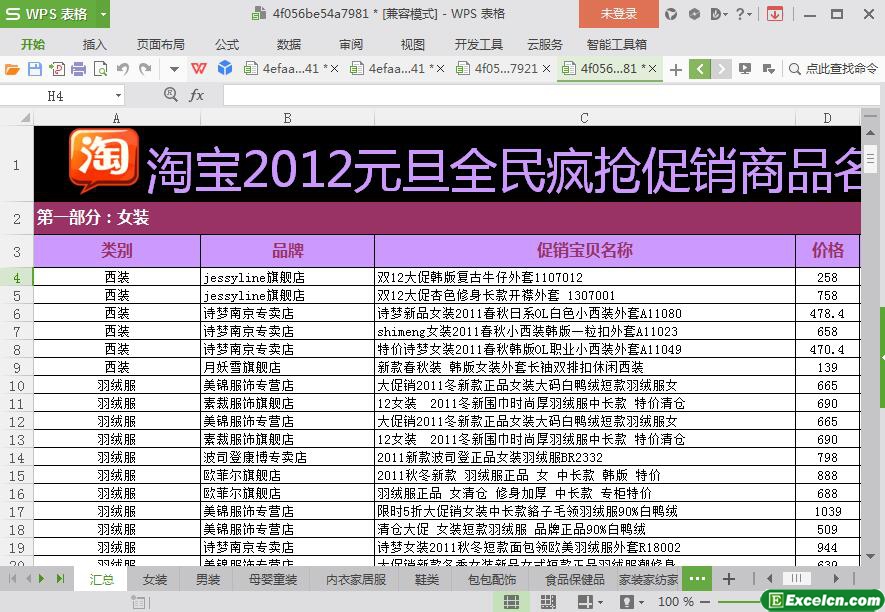Jump to the last sheet tab arrow
Image resolution: width=885 pixels, height=612 pixels.
(60, 578)
